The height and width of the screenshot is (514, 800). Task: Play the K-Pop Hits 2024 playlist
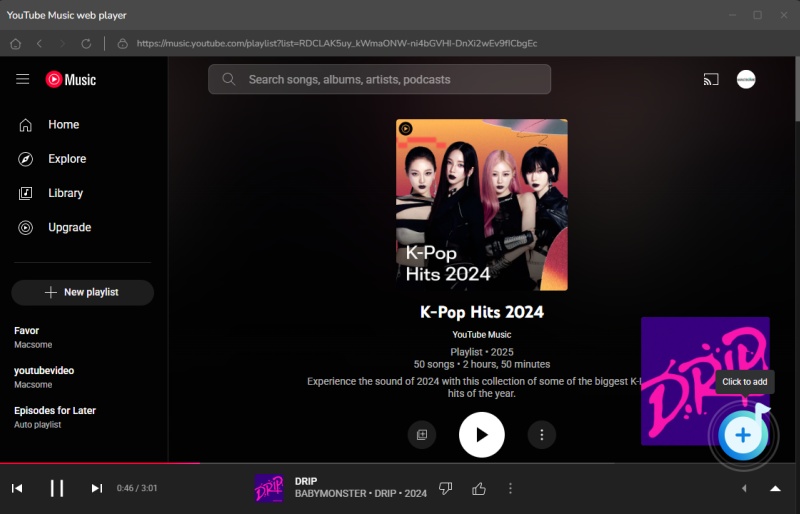tap(482, 435)
